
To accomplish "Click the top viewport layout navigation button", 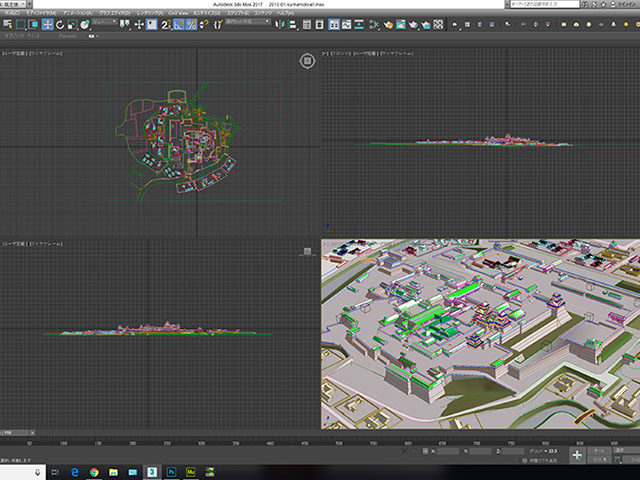I will pos(308,61).
